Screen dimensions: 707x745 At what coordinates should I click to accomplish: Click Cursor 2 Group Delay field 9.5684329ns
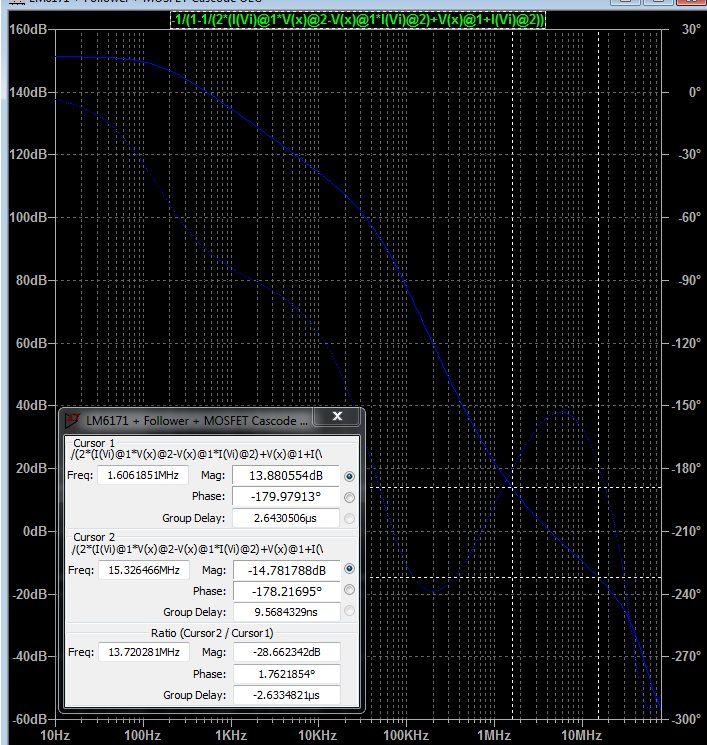[x=287, y=612]
